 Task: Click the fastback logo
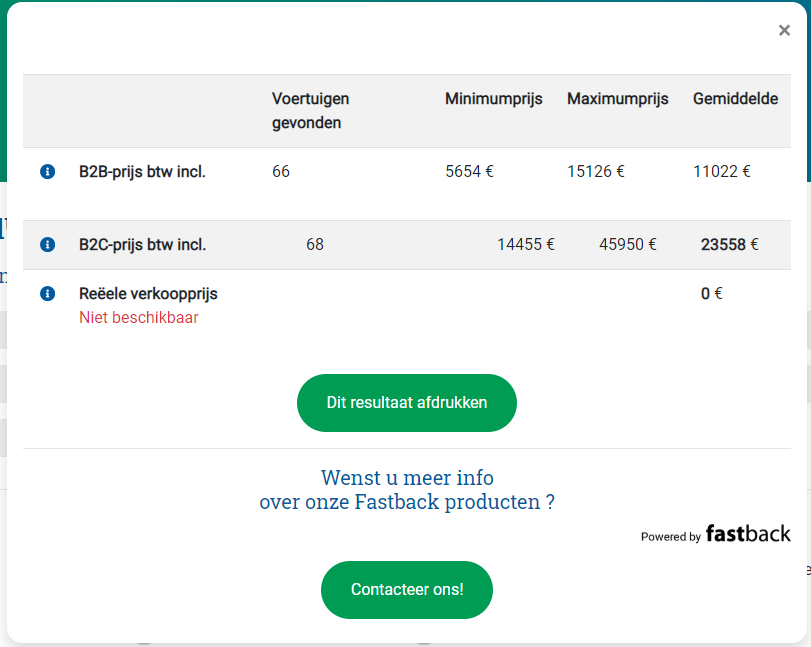click(x=748, y=534)
